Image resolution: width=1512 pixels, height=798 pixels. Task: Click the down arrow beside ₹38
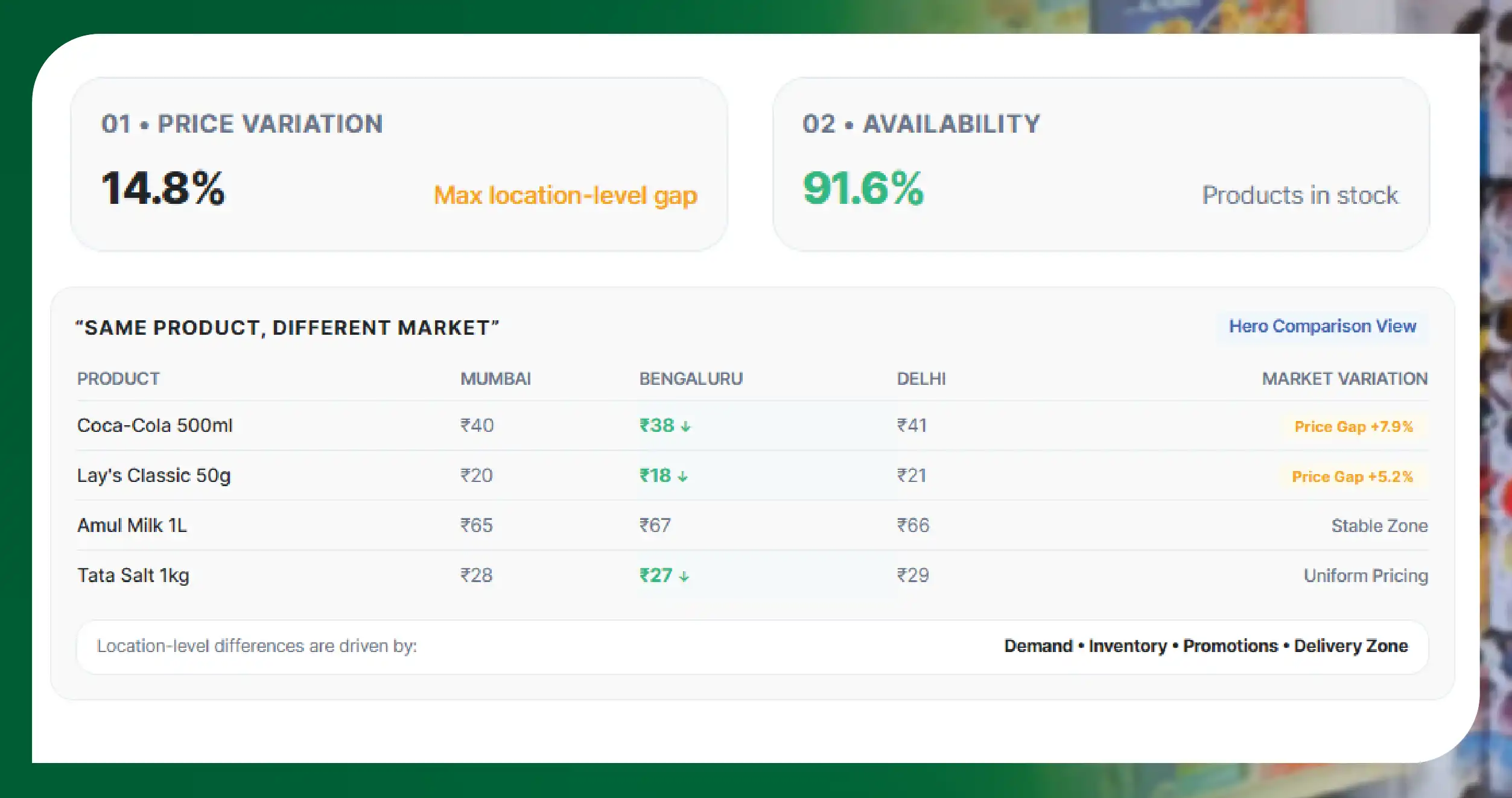pos(685,426)
